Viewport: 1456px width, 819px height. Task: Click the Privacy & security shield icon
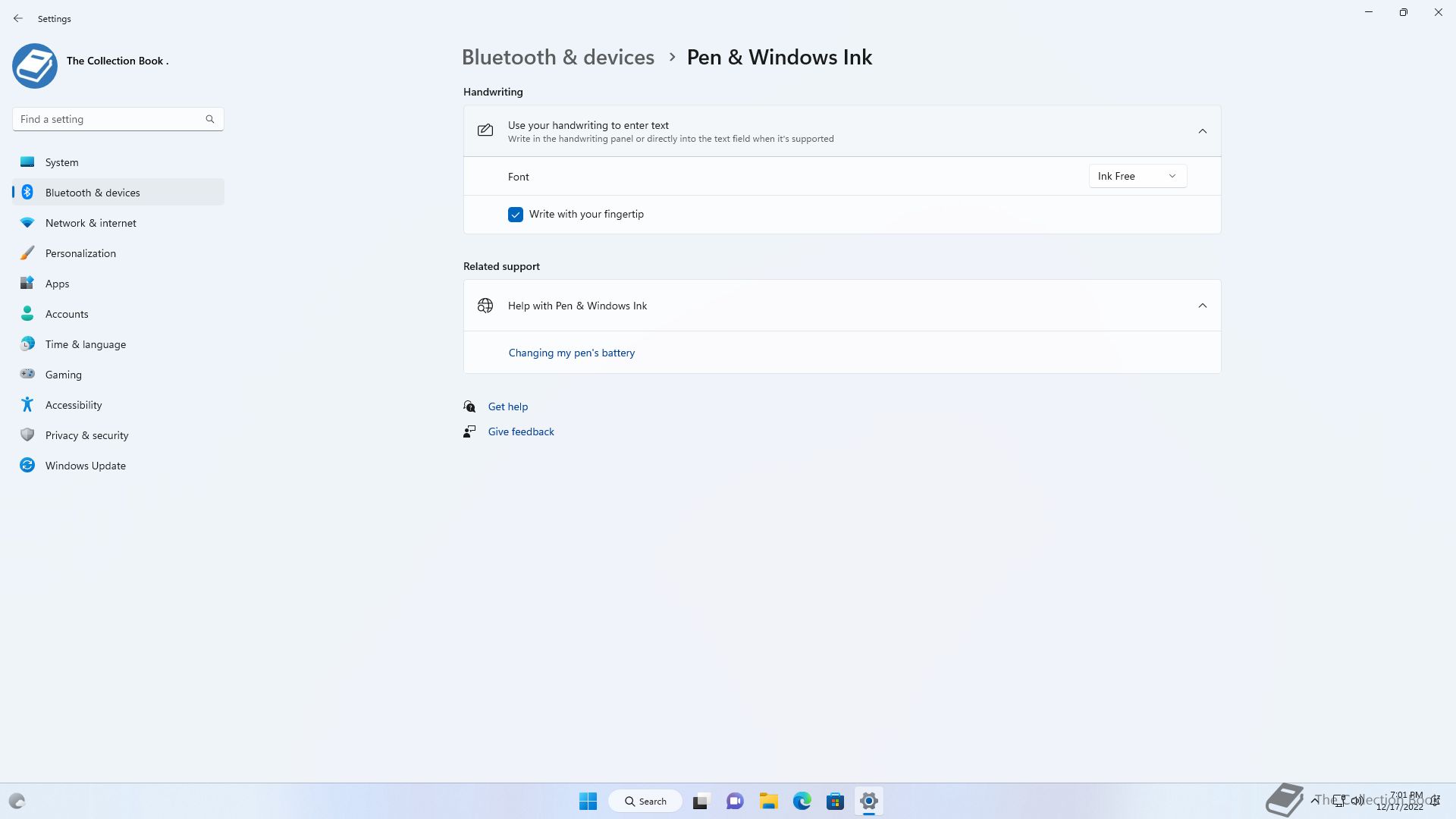pyautogui.click(x=27, y=435)
